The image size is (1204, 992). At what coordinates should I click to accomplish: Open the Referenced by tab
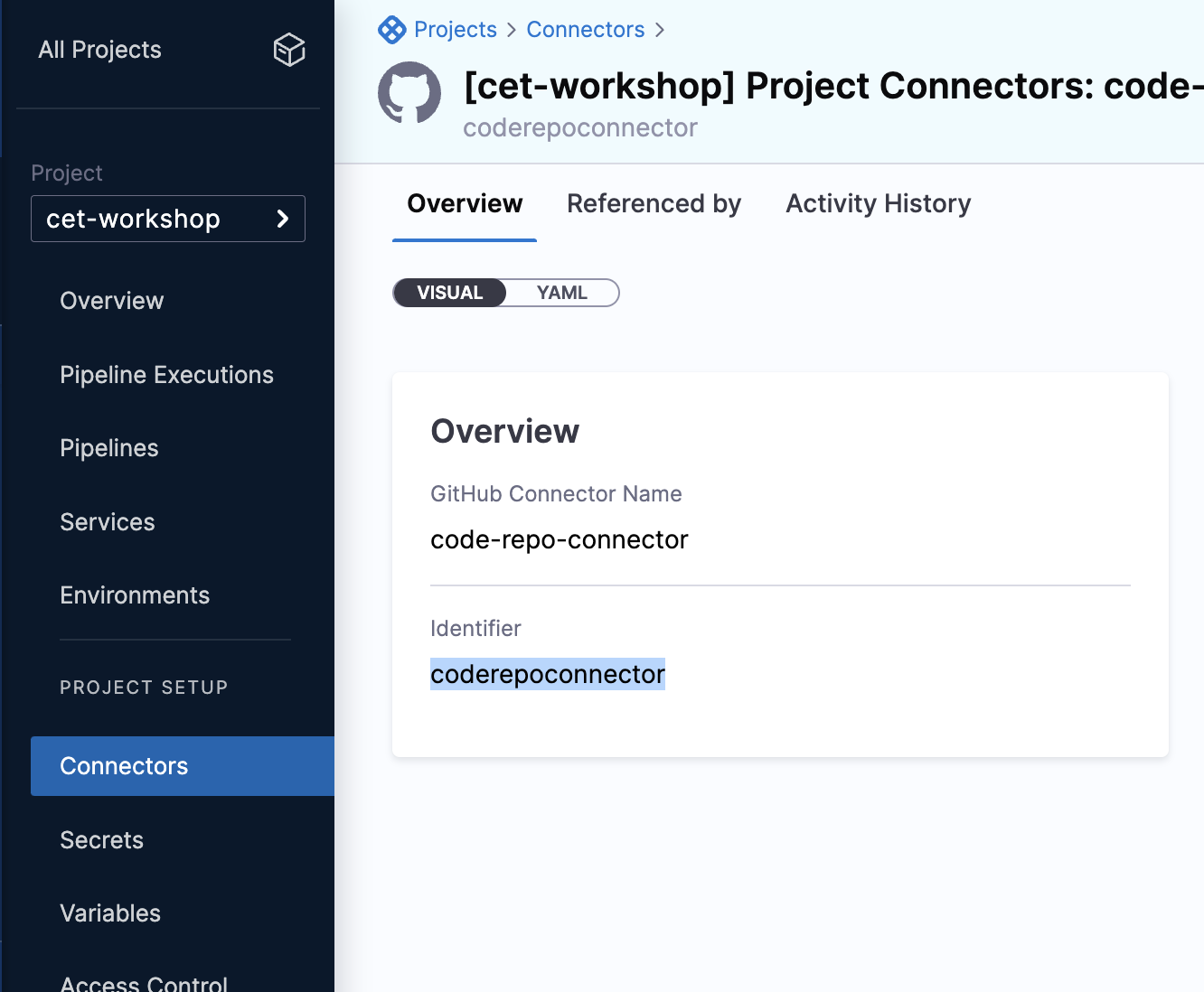[x=654, y=204]
